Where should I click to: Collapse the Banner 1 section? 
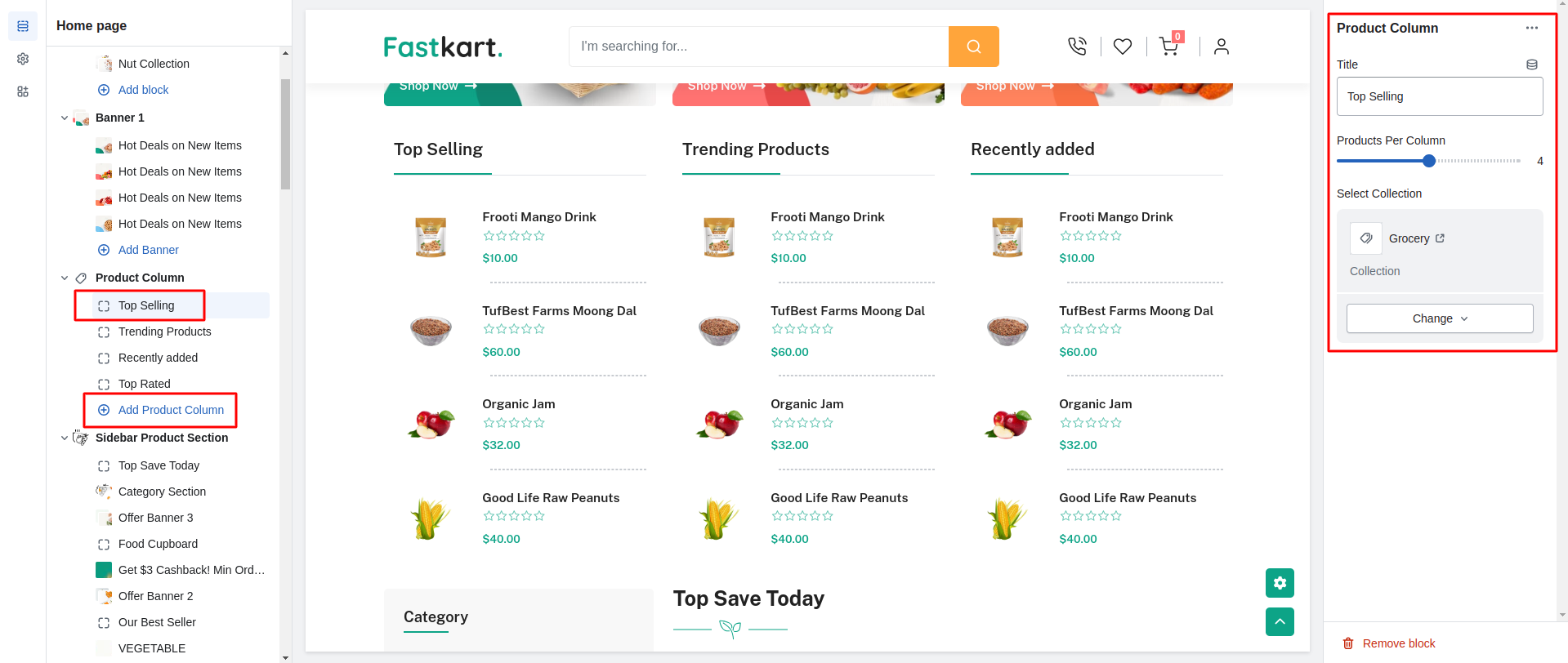65,118
